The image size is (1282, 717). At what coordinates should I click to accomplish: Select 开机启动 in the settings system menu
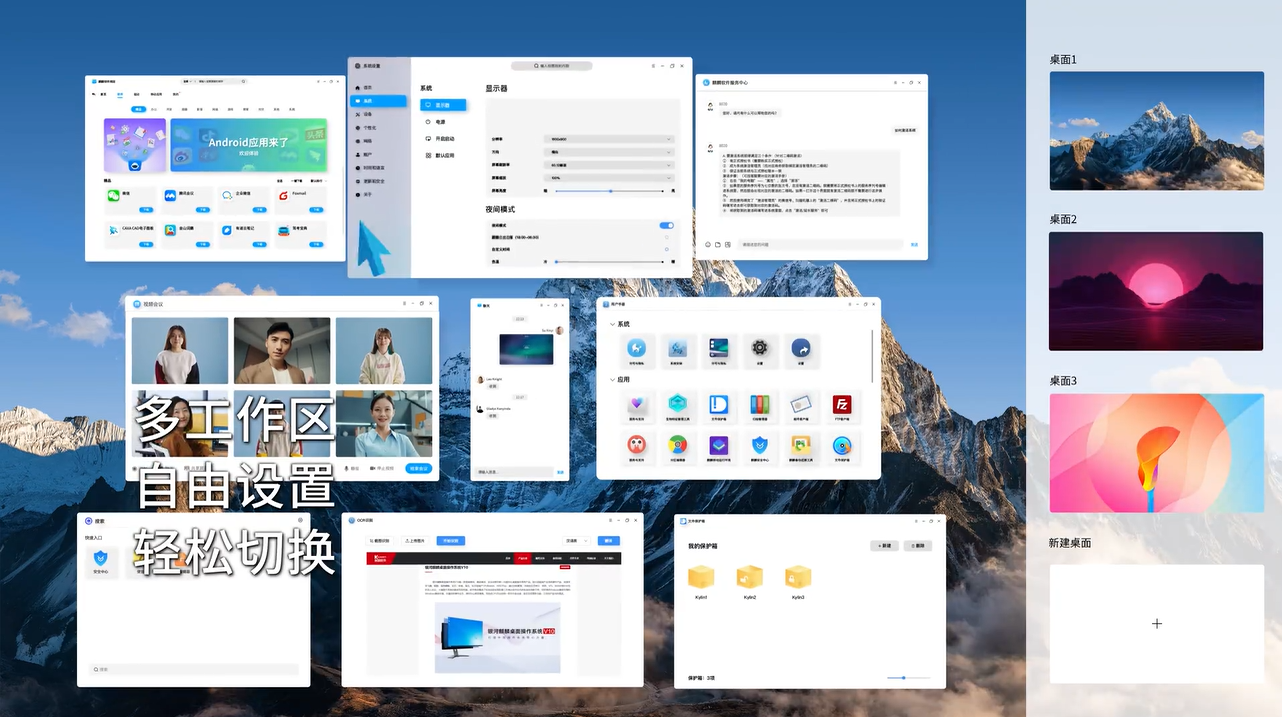pos(440,139)
